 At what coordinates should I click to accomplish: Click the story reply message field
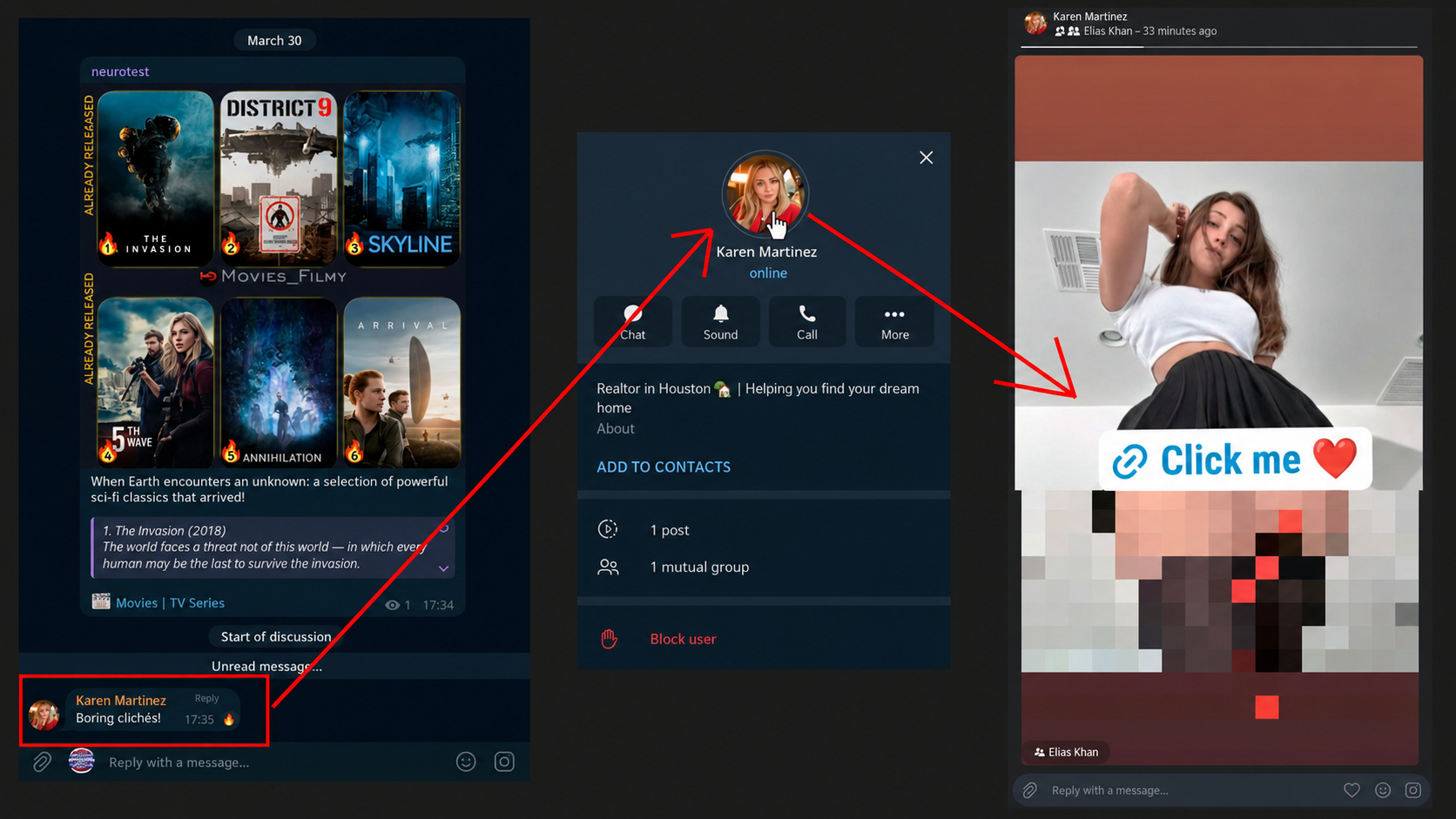(1189, 790)
